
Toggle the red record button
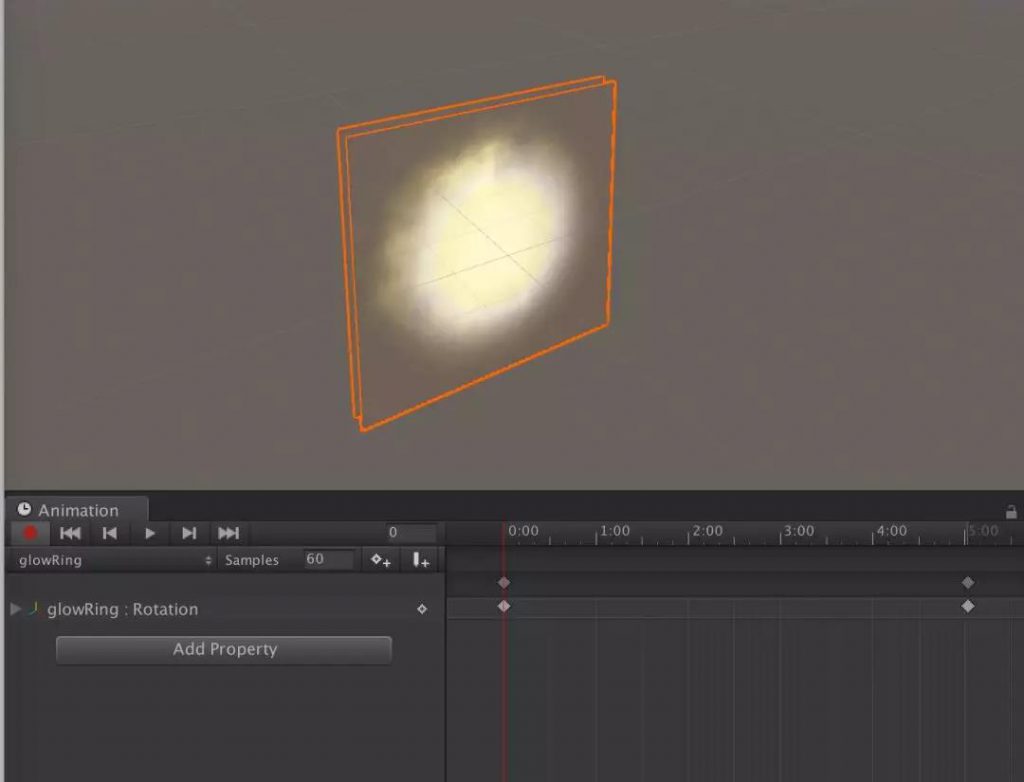[x=30, y=533]
